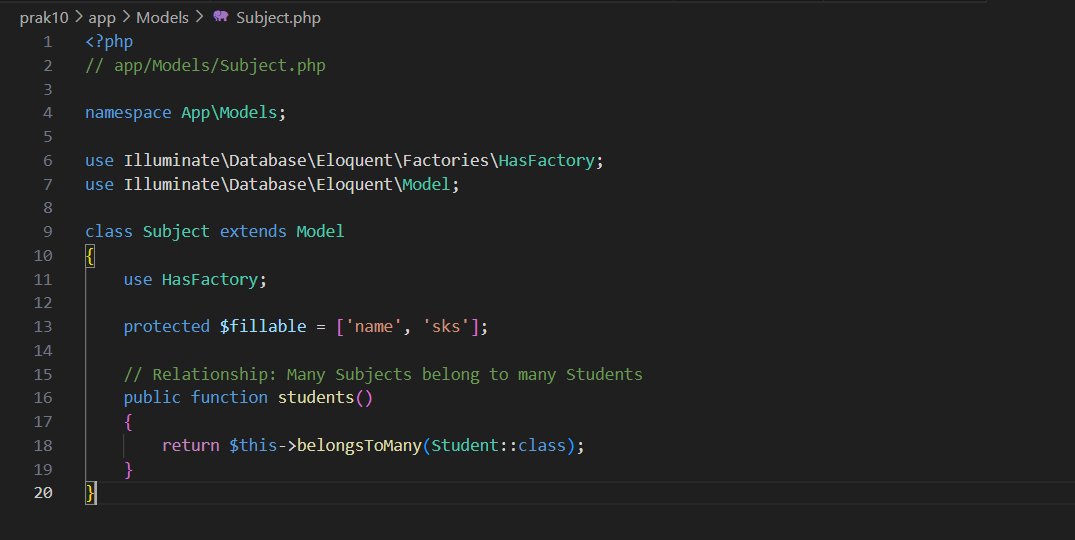Click line number 18 in the gutter
Viewport: 1075px width, 540px height.
tap(43, 445)
